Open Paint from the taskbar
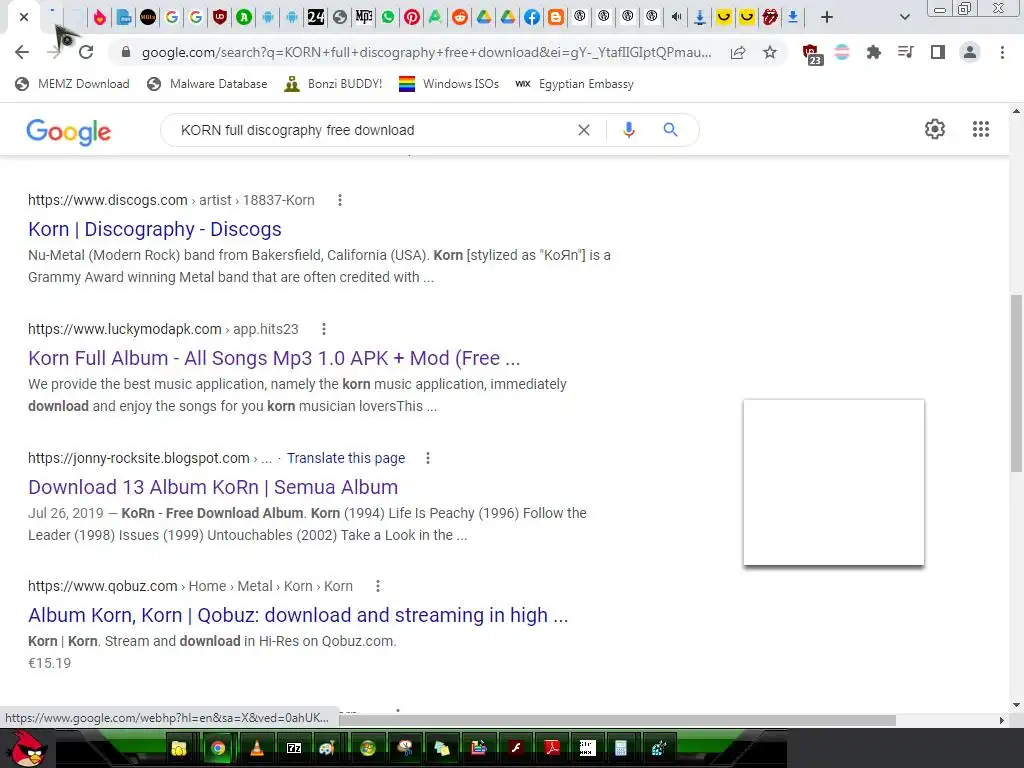 pyautogui.click(x=327, y=748)
